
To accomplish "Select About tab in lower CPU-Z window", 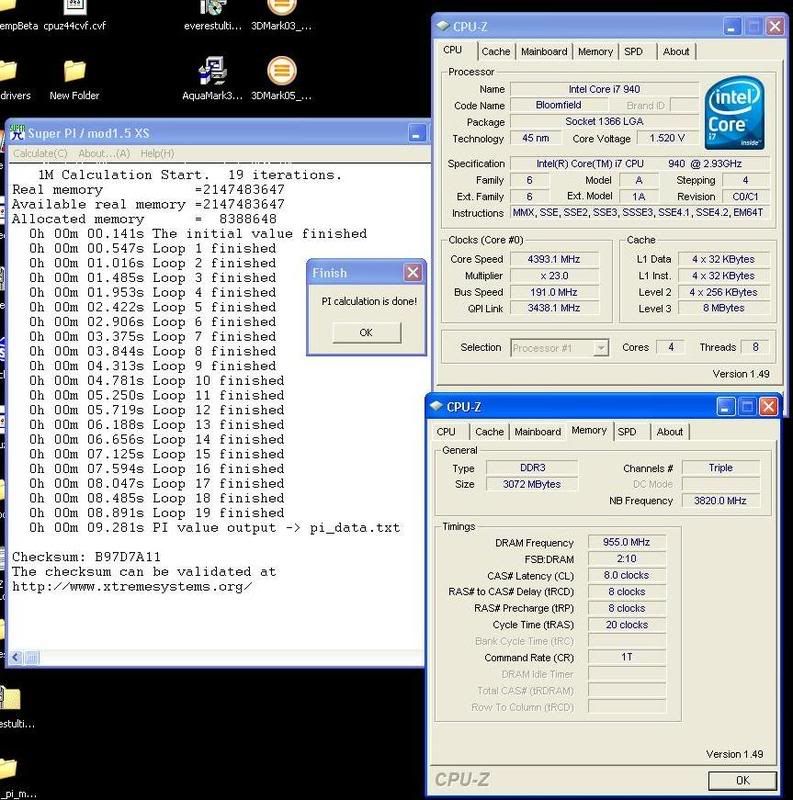I will (x=670, y=432).
